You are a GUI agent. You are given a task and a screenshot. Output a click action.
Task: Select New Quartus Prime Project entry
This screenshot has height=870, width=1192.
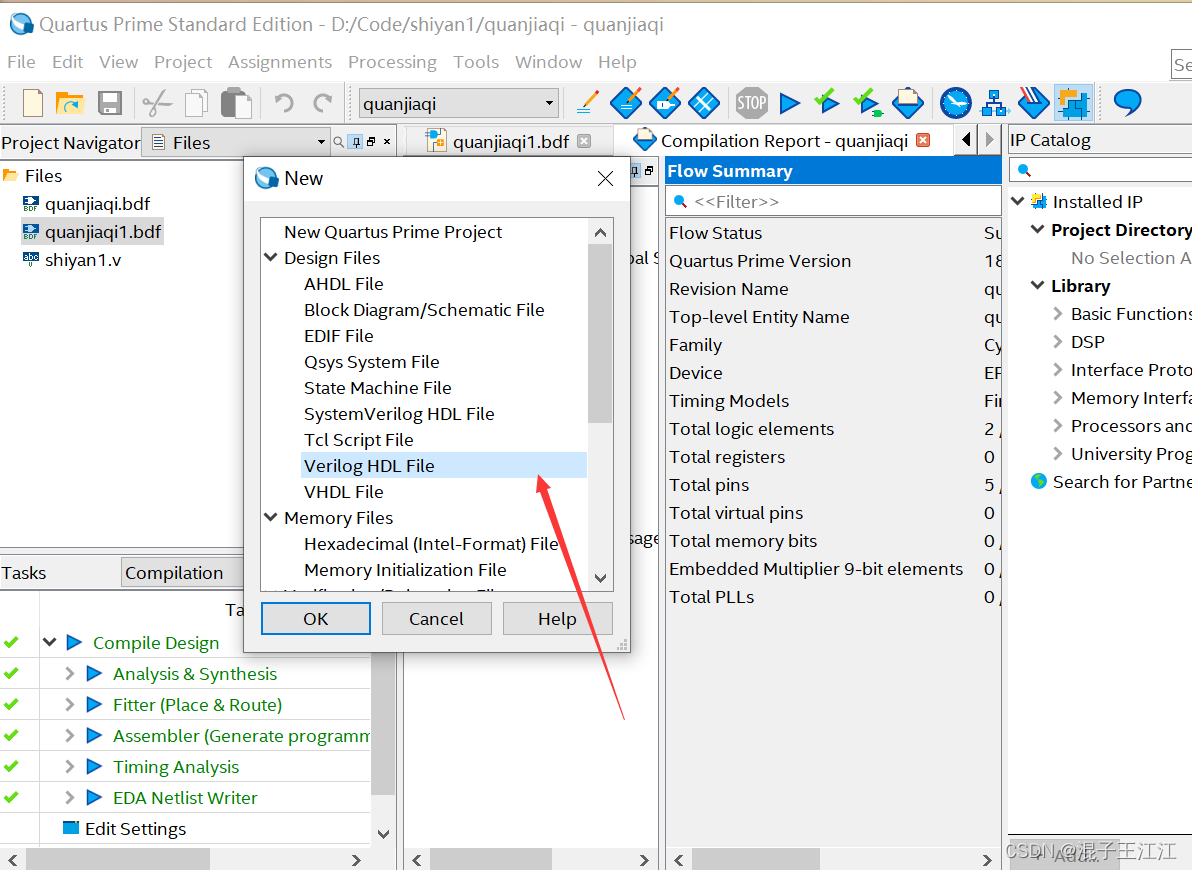(393, 231)
